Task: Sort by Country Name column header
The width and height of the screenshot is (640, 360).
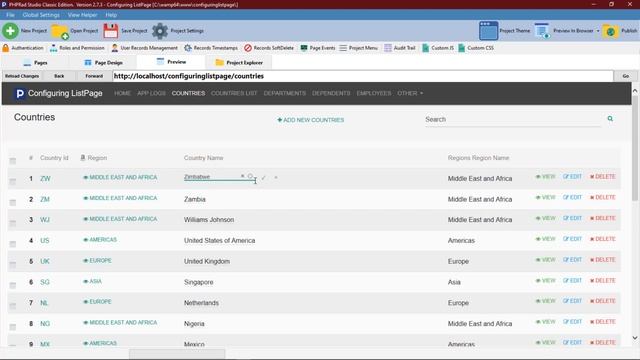Action: click(203, 158)
